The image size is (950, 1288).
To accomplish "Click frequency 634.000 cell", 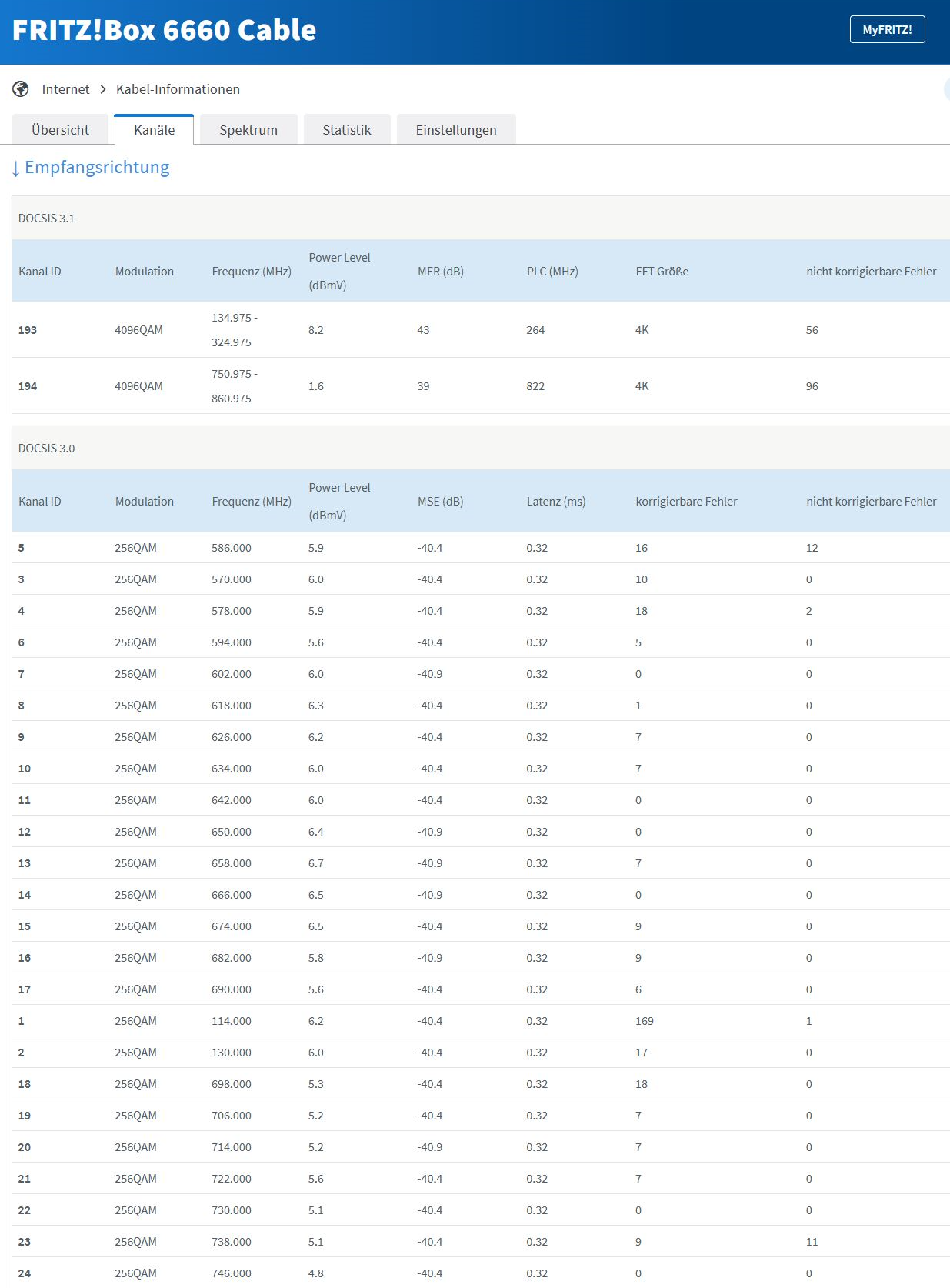I will click(232, 769).
